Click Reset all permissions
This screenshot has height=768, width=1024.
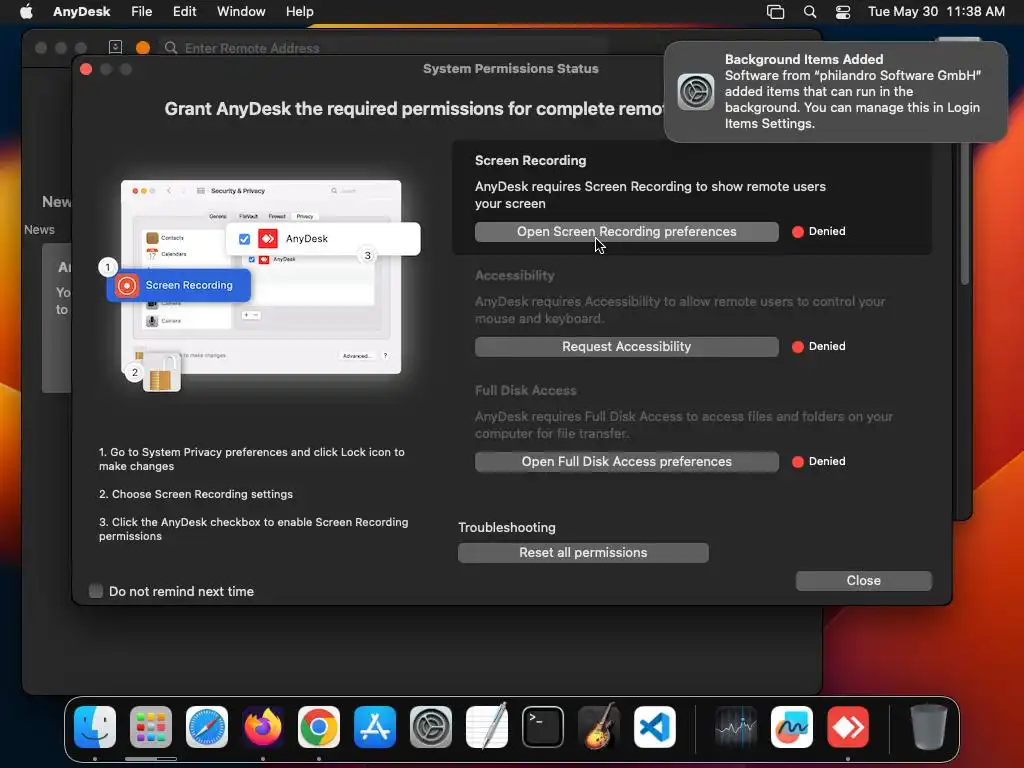pyautogui.click(x=583, y=552)
